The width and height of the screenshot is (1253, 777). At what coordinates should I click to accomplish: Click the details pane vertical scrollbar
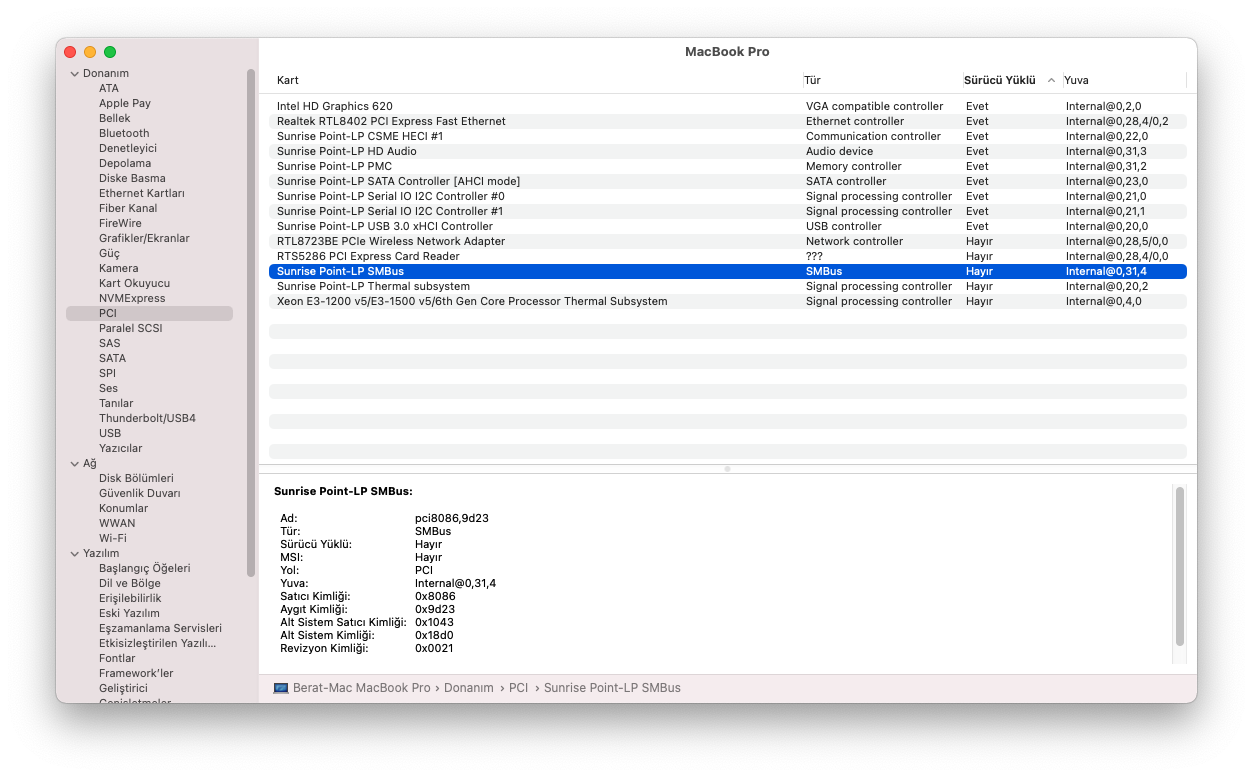coord(1180,566)
